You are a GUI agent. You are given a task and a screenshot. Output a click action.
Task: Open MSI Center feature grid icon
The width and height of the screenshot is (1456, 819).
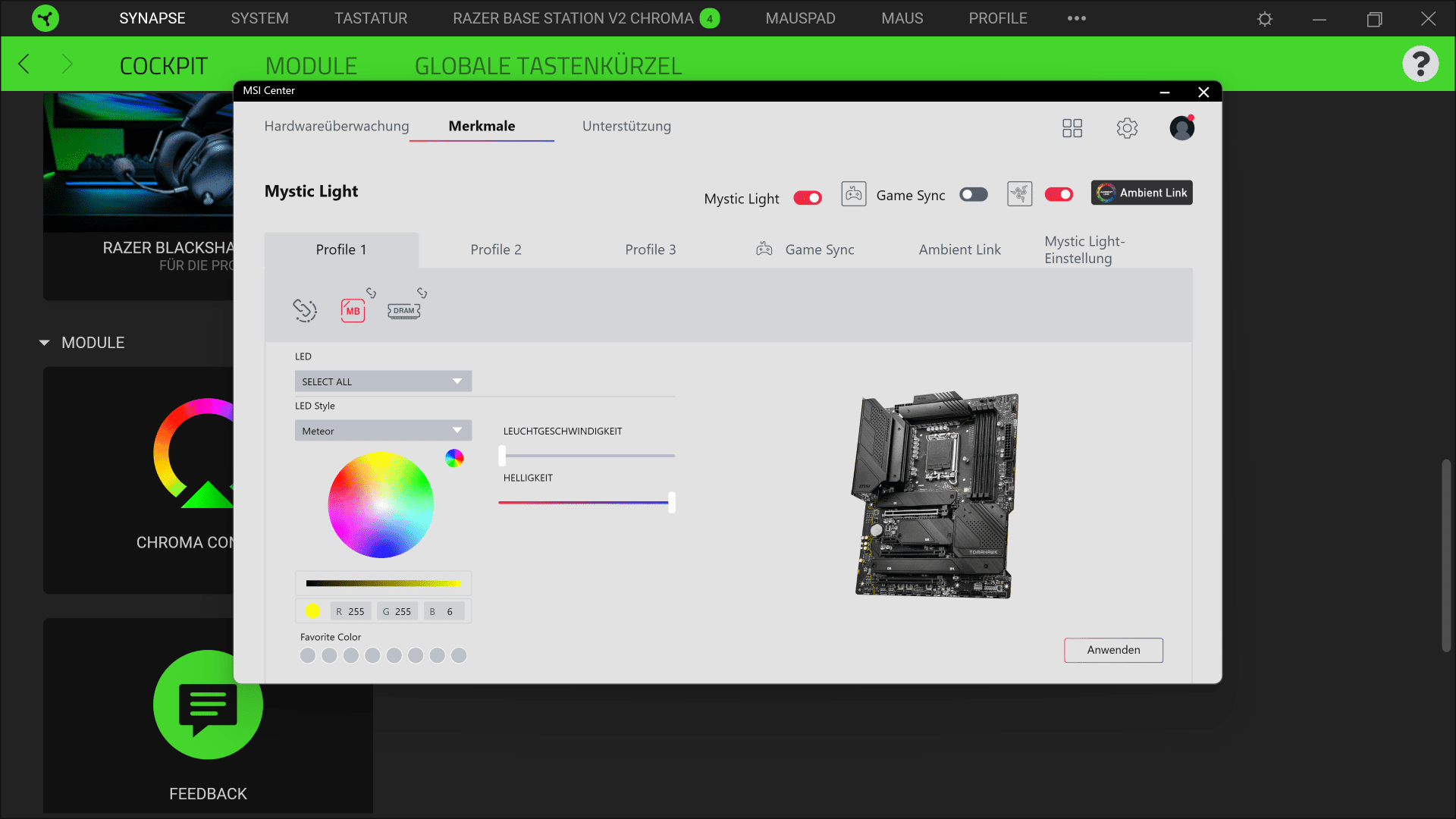[x=1072, y=128]
